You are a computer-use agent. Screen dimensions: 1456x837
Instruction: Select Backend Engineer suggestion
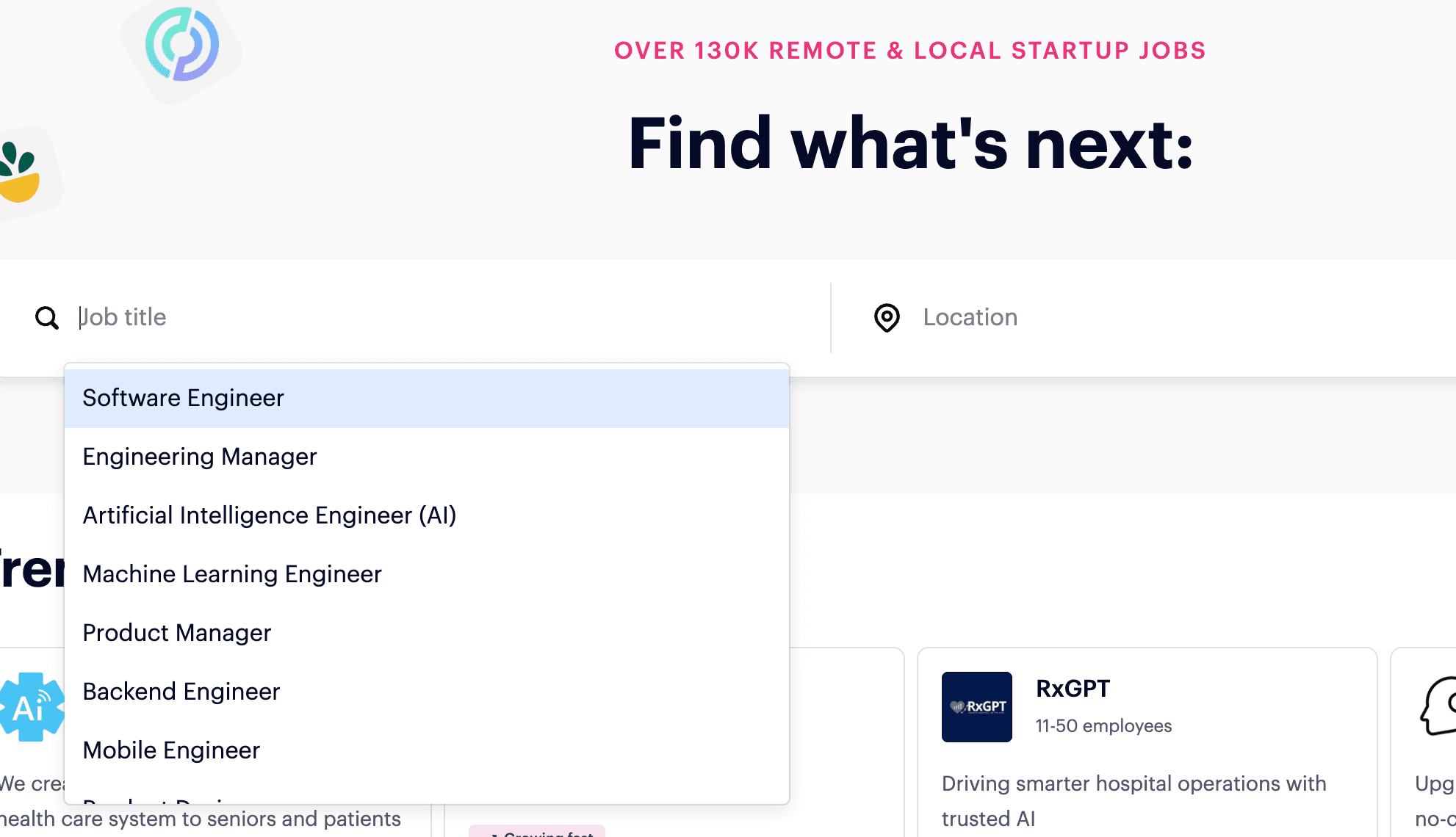tap(181, 692)
